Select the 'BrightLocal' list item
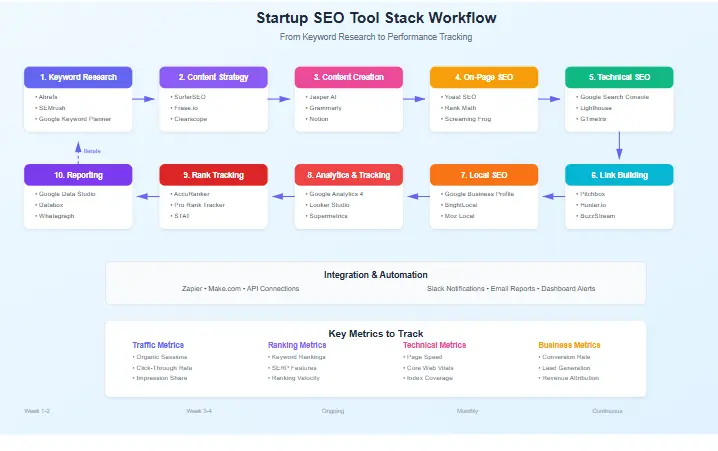Viewport: 718px width, 451px height. (x=459, y=205)
